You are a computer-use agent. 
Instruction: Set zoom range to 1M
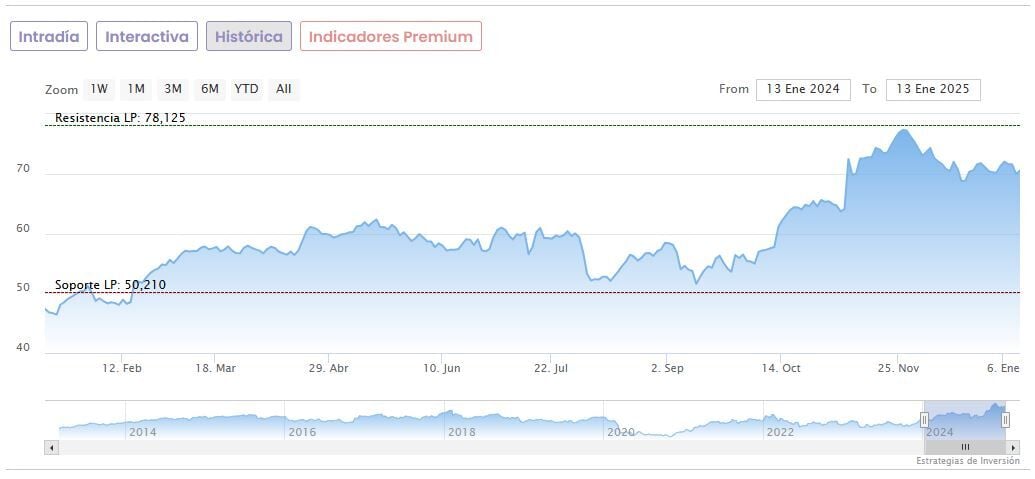click(x=136, y=89)
